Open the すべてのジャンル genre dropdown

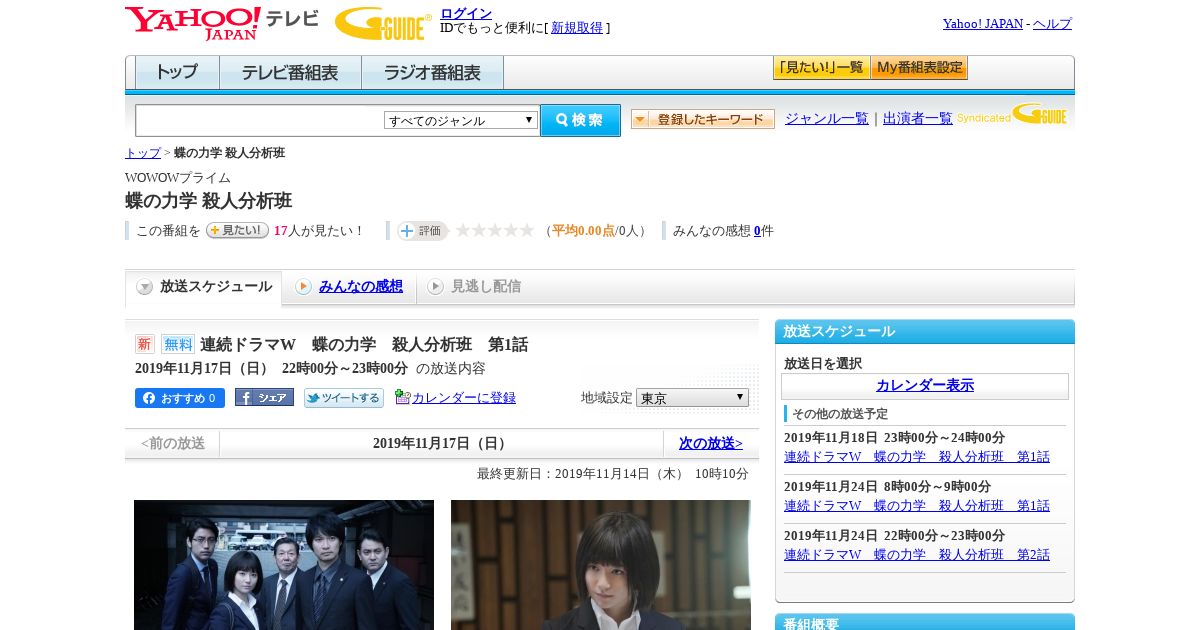pyautogui.click(x=461, y=120)
